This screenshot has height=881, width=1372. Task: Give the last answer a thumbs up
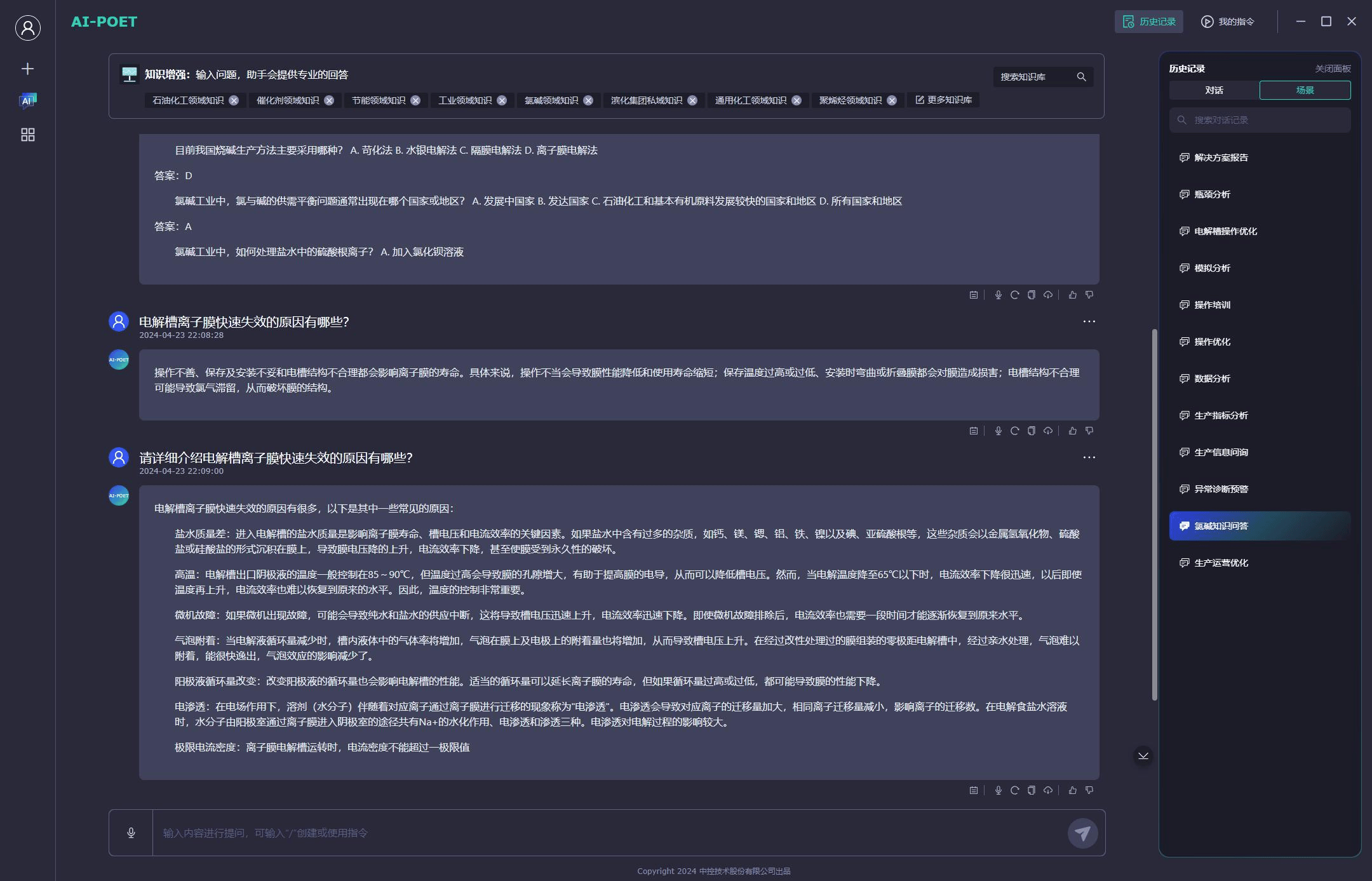point(1072,790)
